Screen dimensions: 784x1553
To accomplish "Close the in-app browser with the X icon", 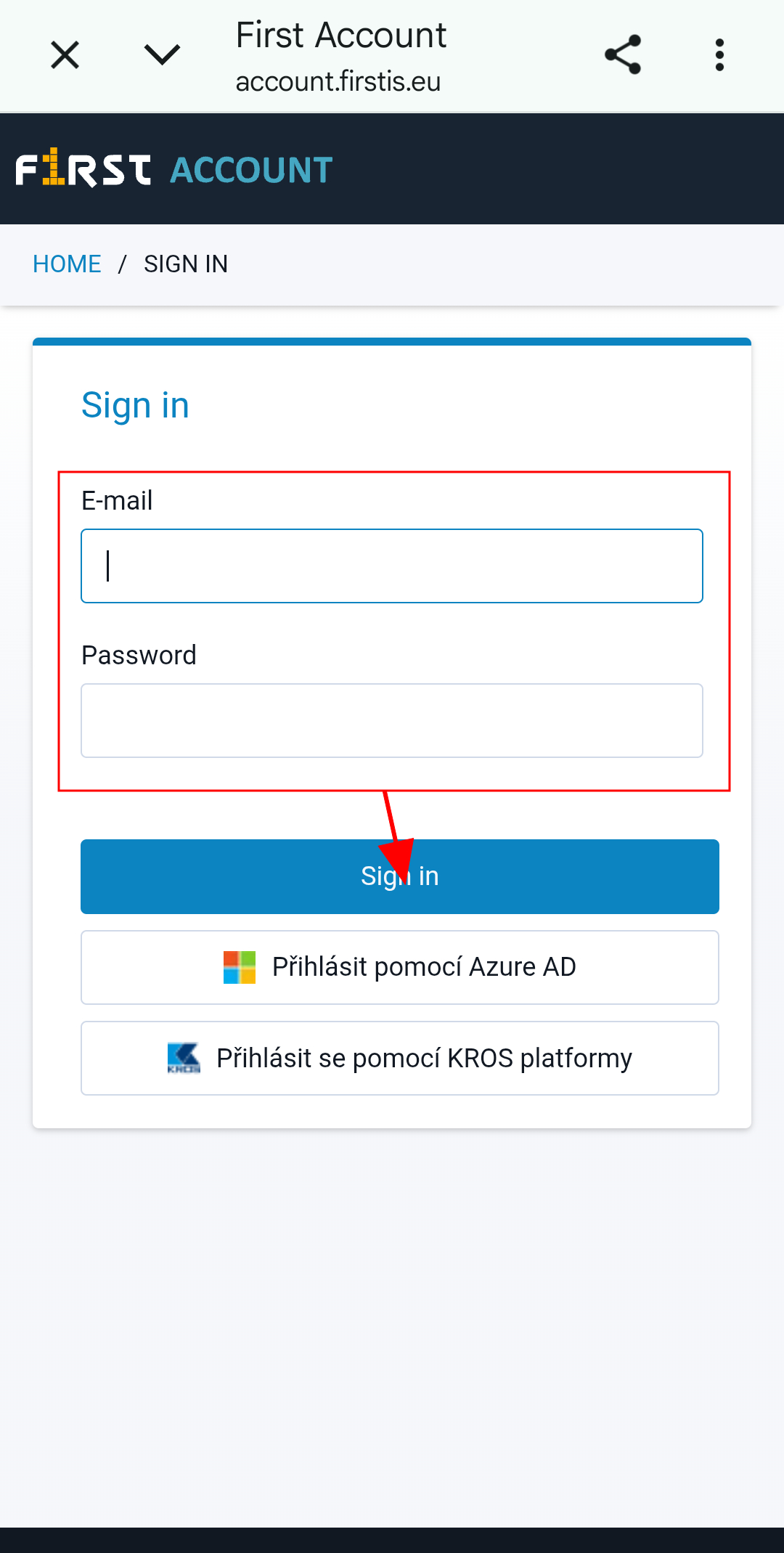I will [x=65, y=55].
